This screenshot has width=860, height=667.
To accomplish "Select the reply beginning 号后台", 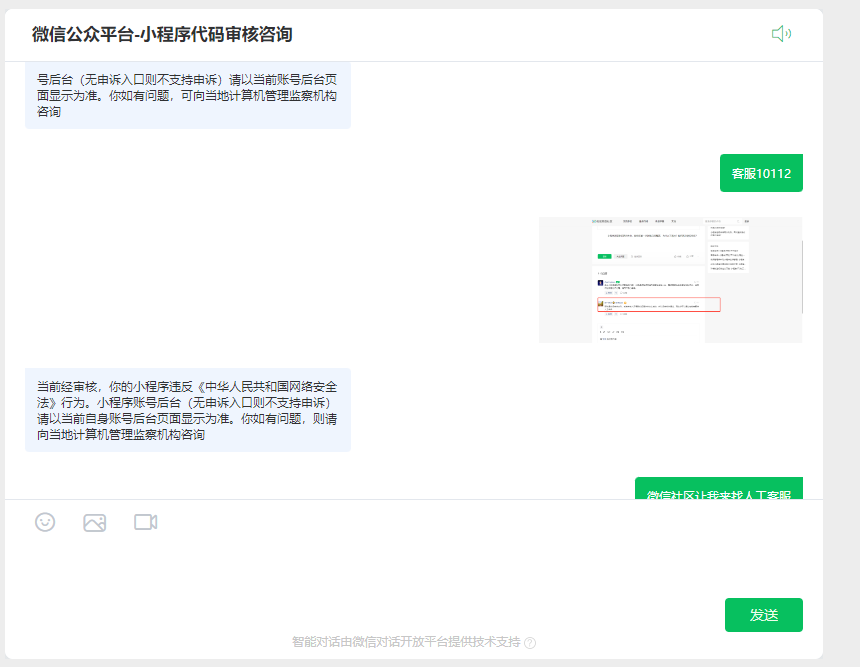I will point(188,95).
